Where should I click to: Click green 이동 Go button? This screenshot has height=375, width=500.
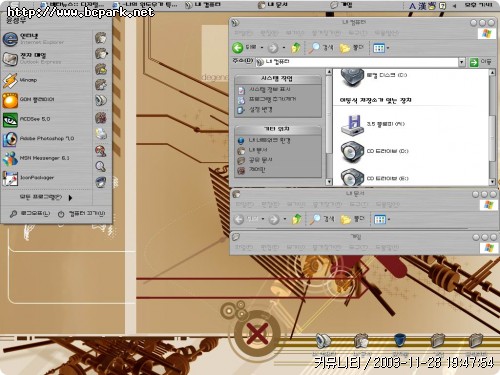coord(480,62)
